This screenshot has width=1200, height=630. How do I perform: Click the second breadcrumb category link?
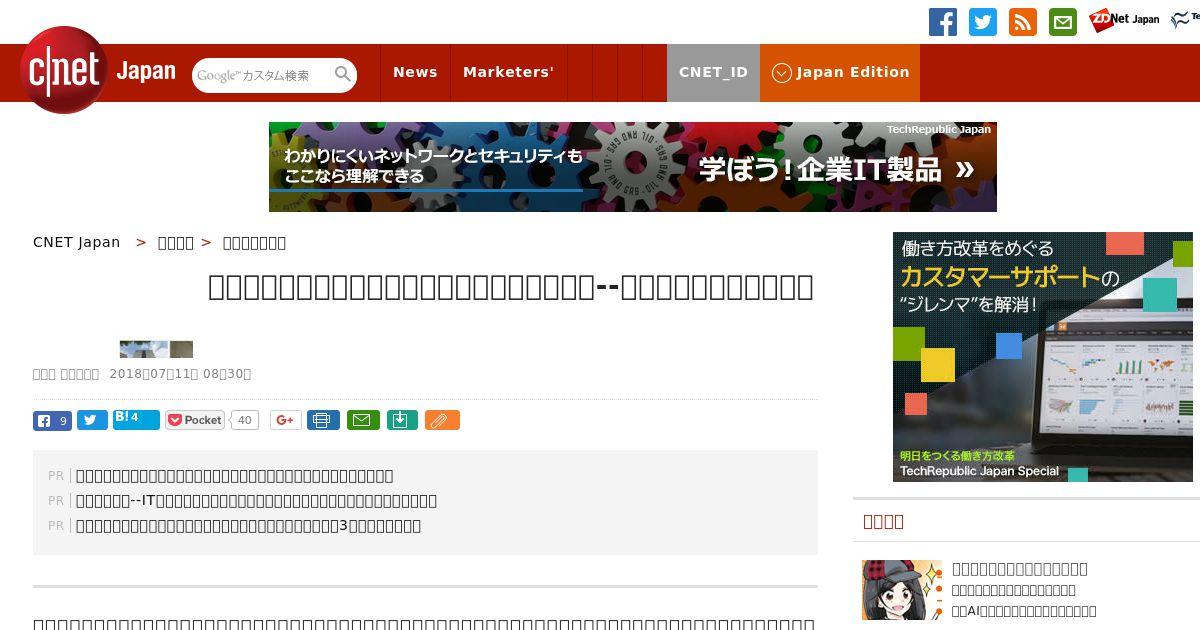point(176,242)
